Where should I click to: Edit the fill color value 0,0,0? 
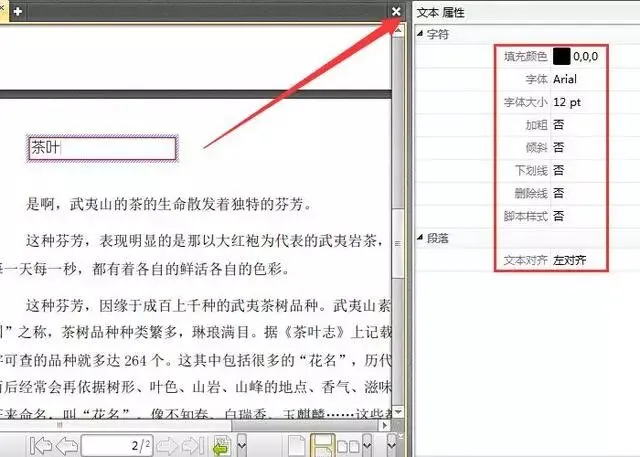586,56
